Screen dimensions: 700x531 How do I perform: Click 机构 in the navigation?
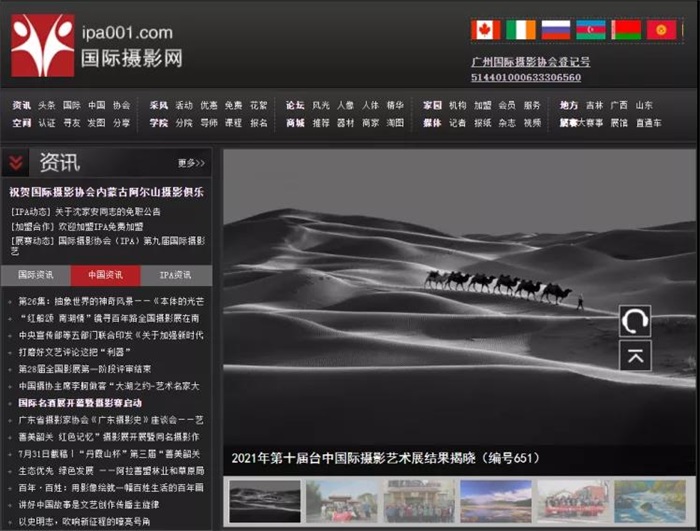tap(458, 105)
